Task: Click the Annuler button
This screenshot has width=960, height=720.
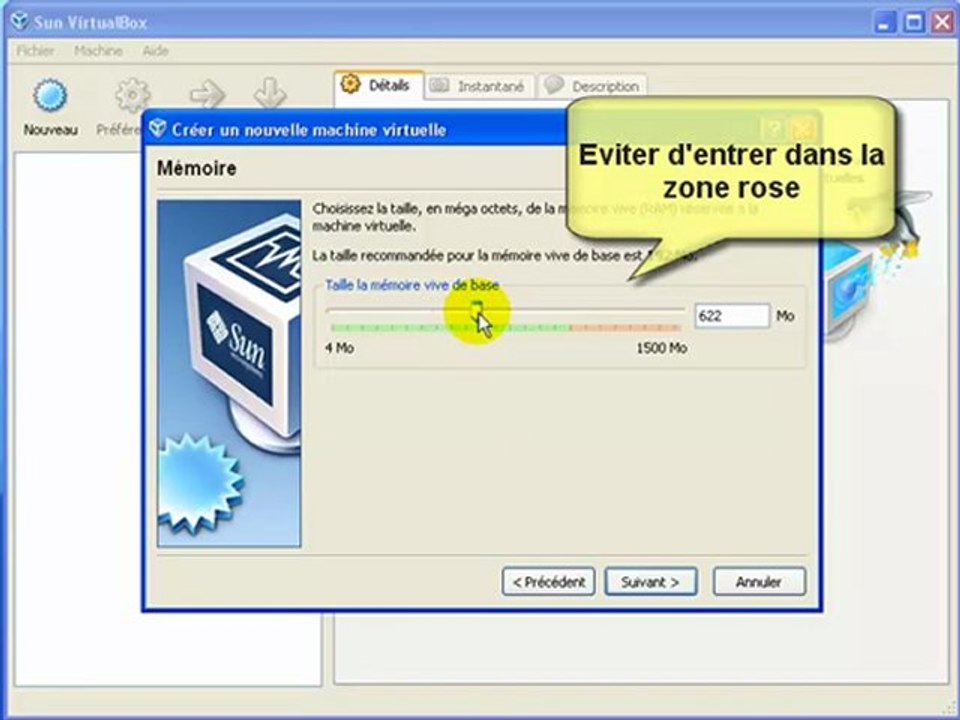Action: (x=759, y=582)
